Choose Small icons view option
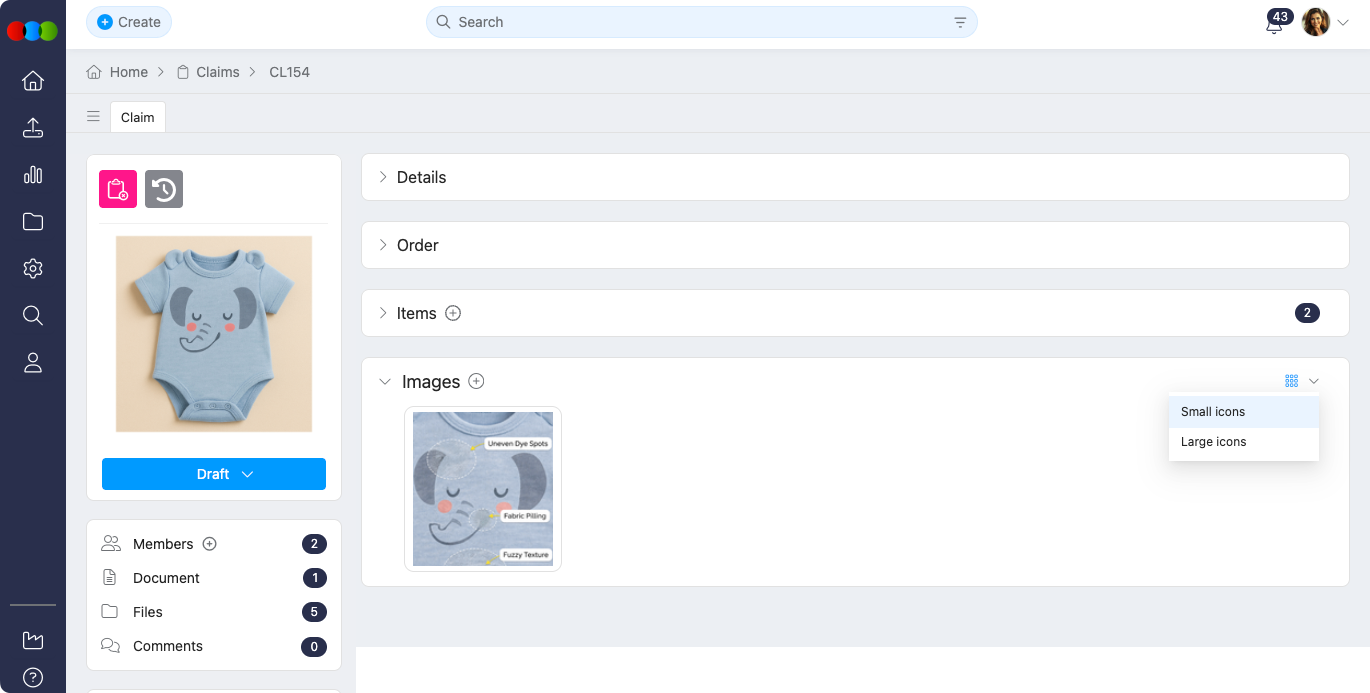 pos(1213,412)
